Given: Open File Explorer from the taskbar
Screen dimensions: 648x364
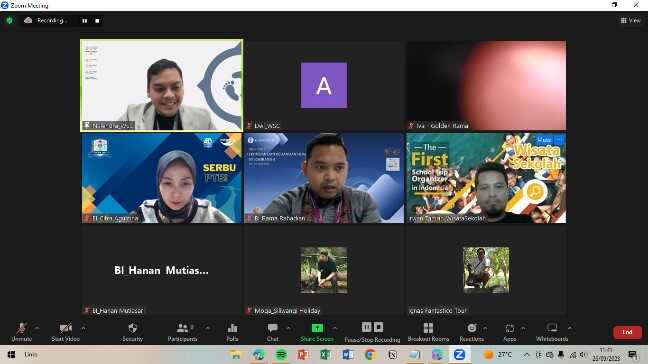Looking at the screenshot, I should (x=236, y=354).
